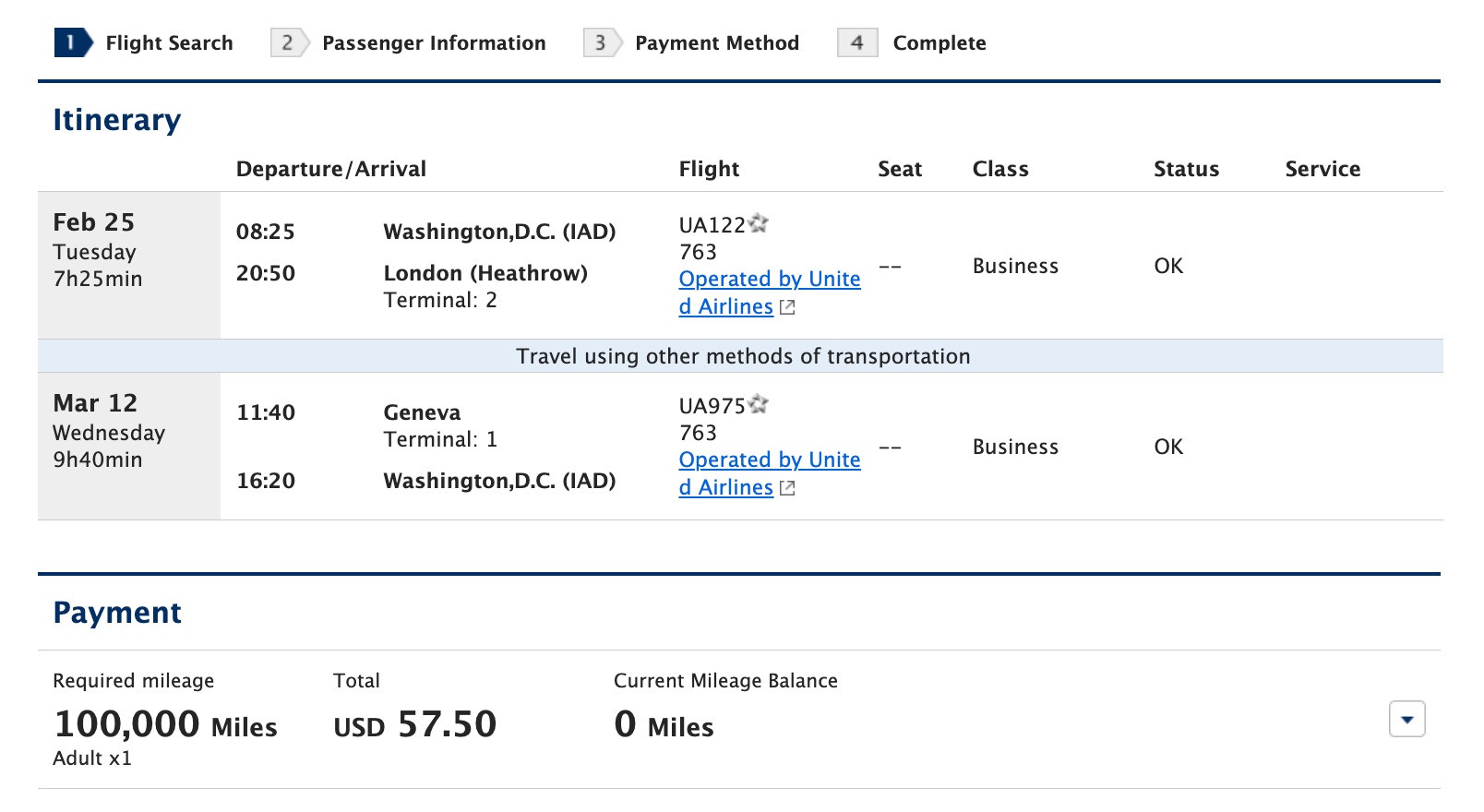This screenshot has height=812, width=1484.
Task: Click the Star Alliance icon beside UA975
Action: pos(759,403)
